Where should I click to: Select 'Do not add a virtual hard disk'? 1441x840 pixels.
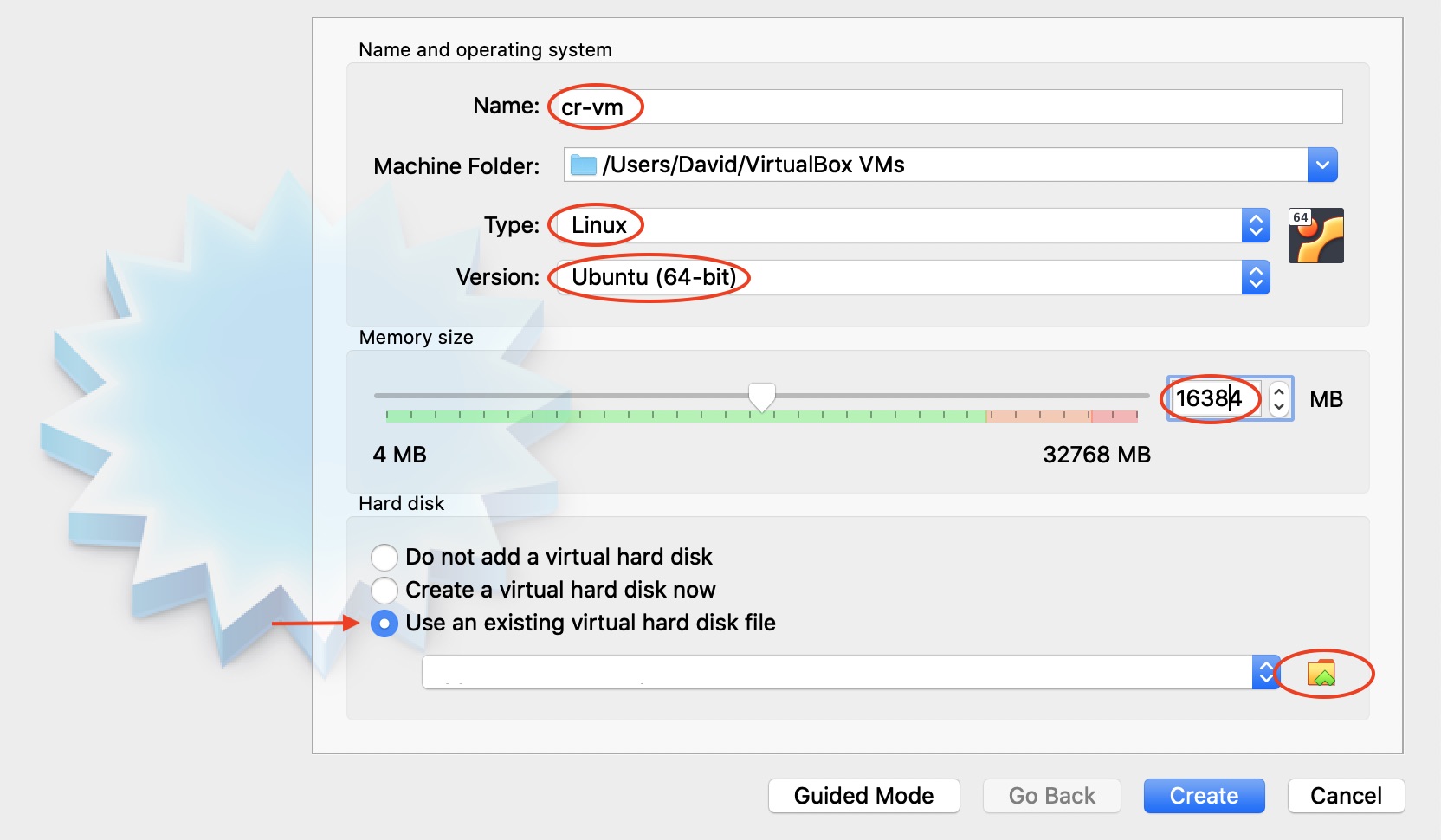tap(384, 557)
